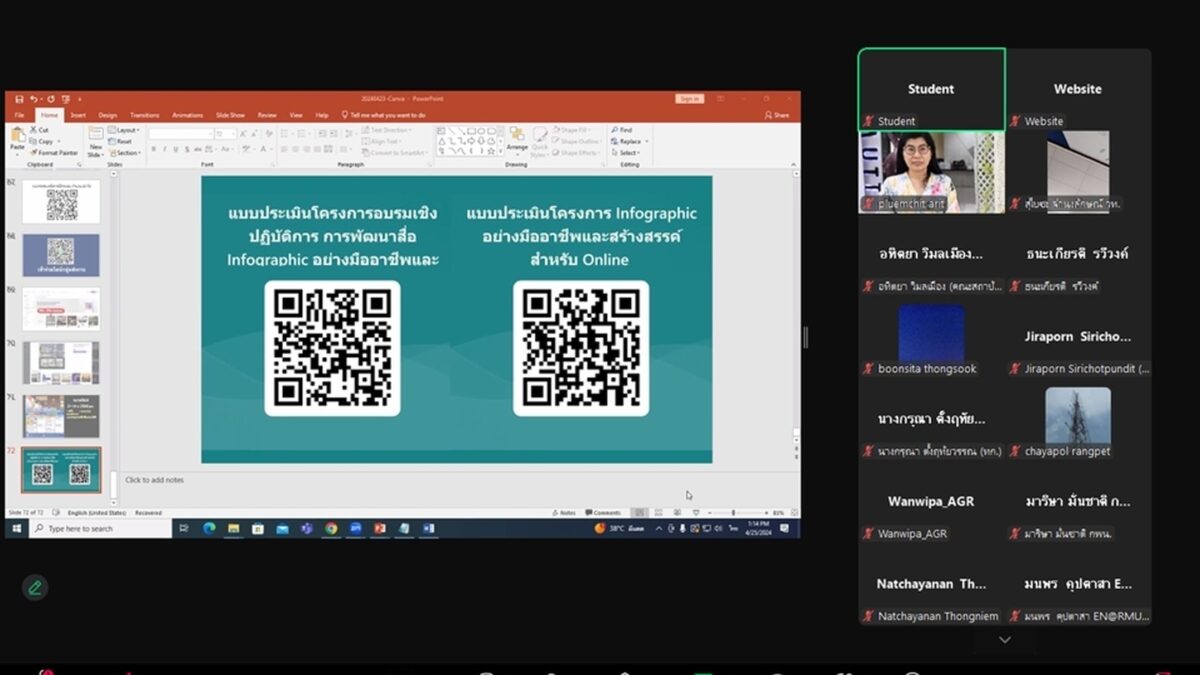Image resolution: width=1200 pixels, height=675 pixels.
Task: Collapse the PowerPoint ribbon
Action: click(795, 164)
